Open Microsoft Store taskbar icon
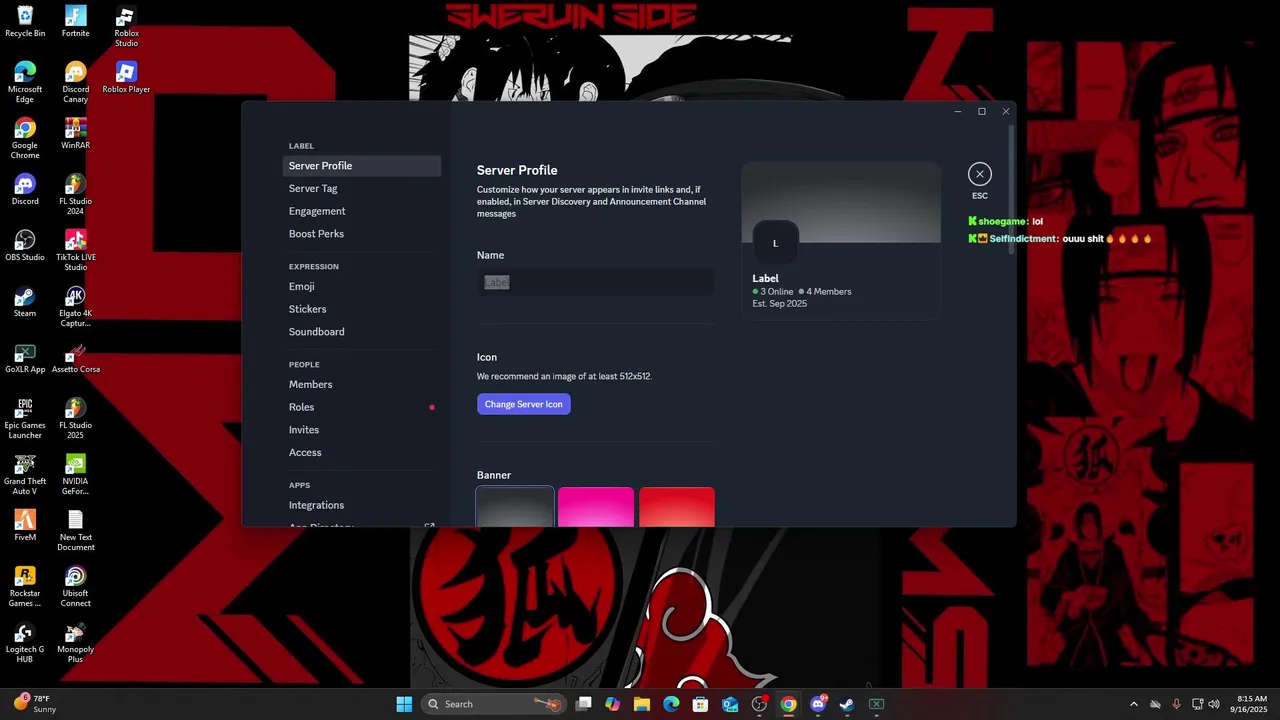The width and height of the screenshot is (1280, 720). (x=701, y=704)
